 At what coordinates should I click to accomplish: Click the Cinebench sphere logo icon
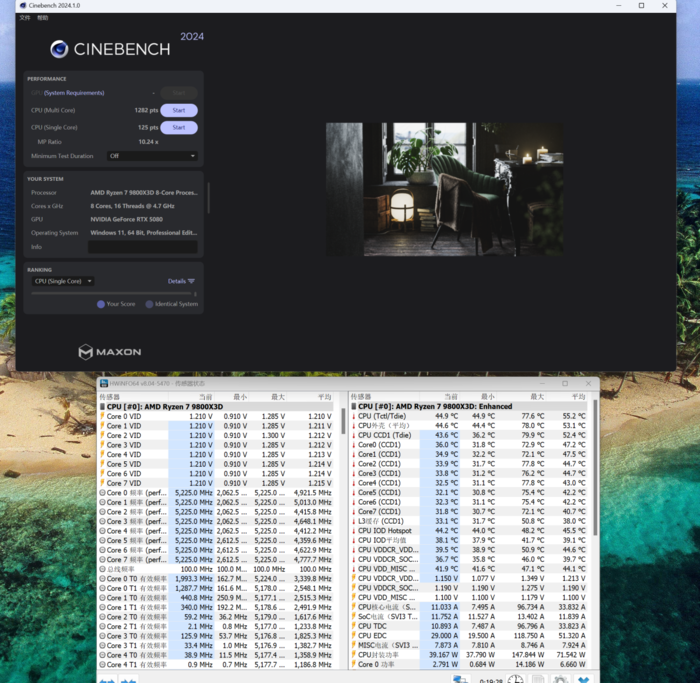tap(59, 49)
